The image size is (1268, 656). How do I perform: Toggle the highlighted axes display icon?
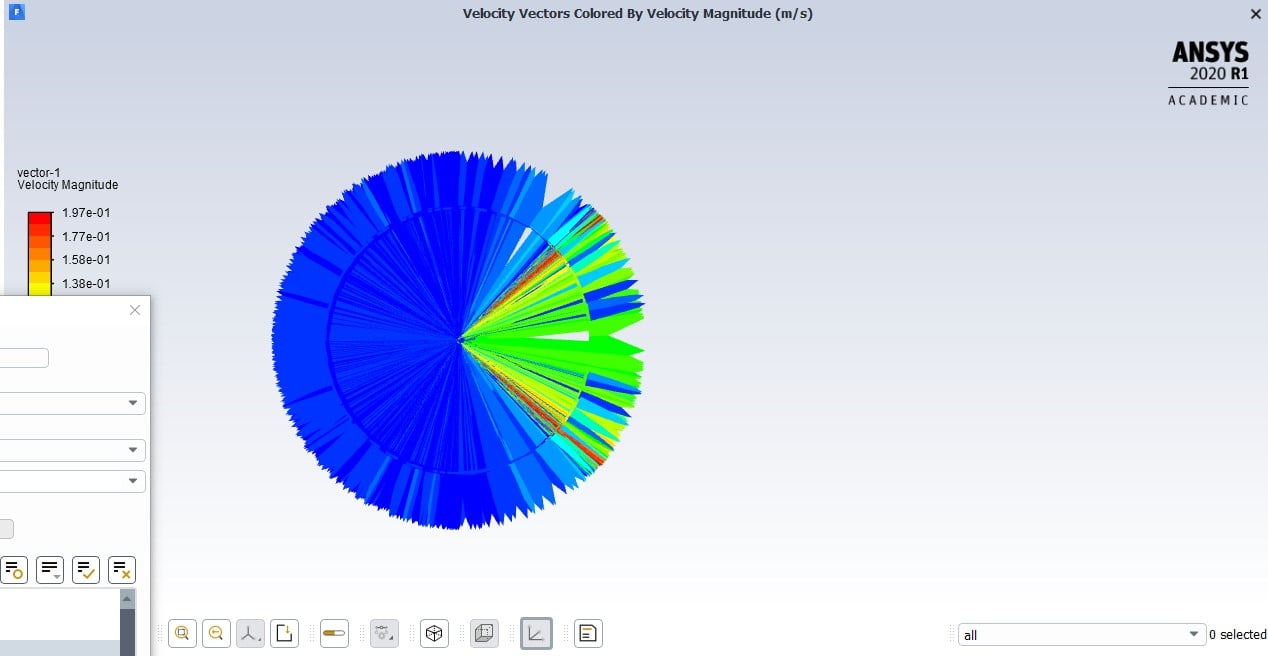pyautogui.click(x=536, y=633)
